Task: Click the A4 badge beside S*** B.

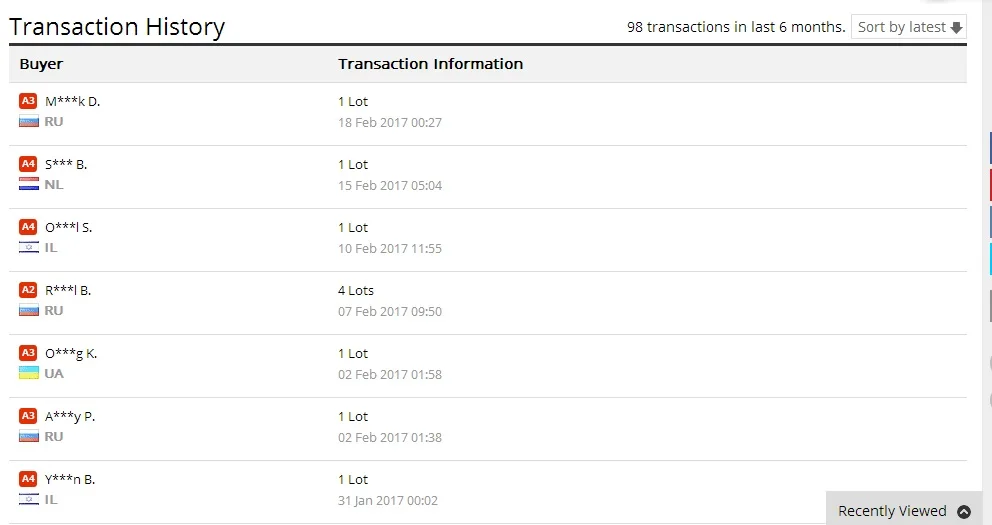Action: [x=28, y=164]
